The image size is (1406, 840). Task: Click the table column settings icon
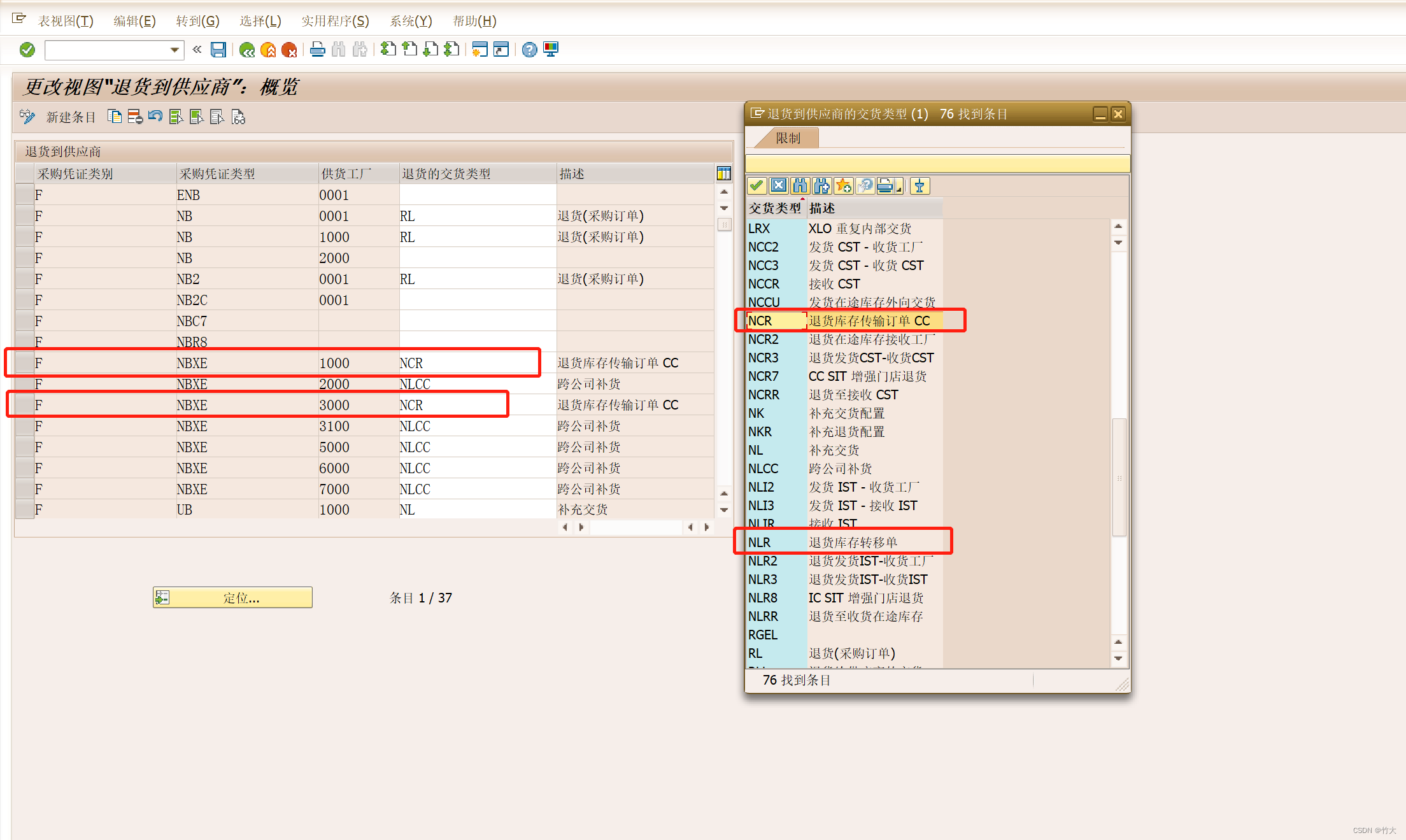[x=724, y=173]
